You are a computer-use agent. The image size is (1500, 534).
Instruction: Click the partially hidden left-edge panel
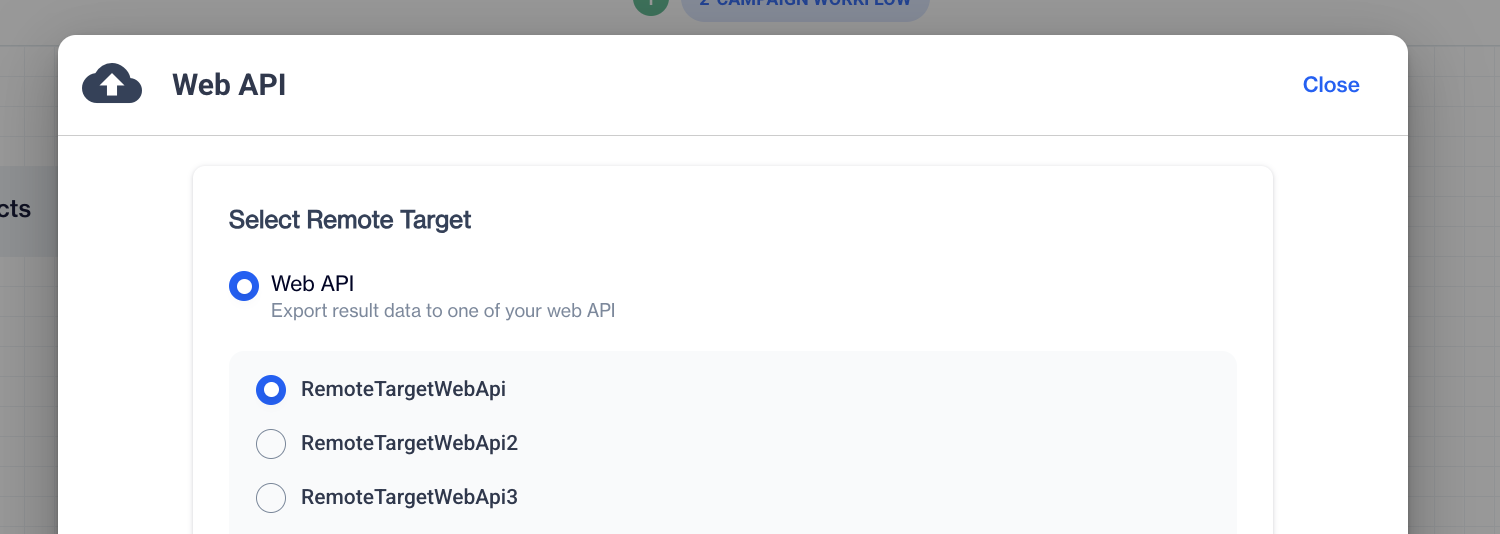[22, 210]
